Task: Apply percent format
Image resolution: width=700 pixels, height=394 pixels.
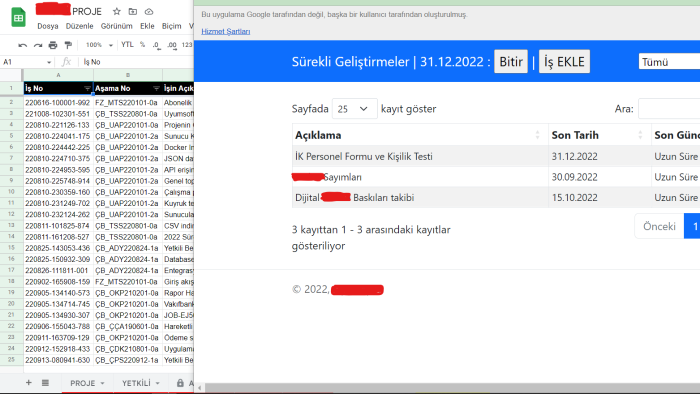Action: click(x=142, y=45)
